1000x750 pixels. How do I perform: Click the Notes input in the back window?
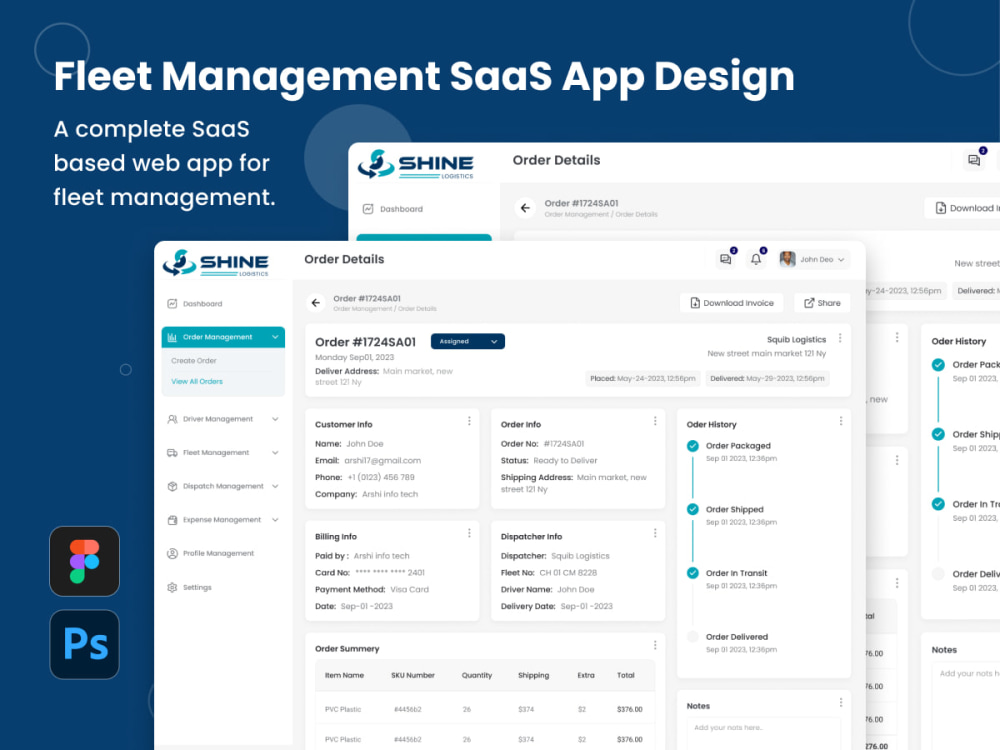click(x=966, y=707)
